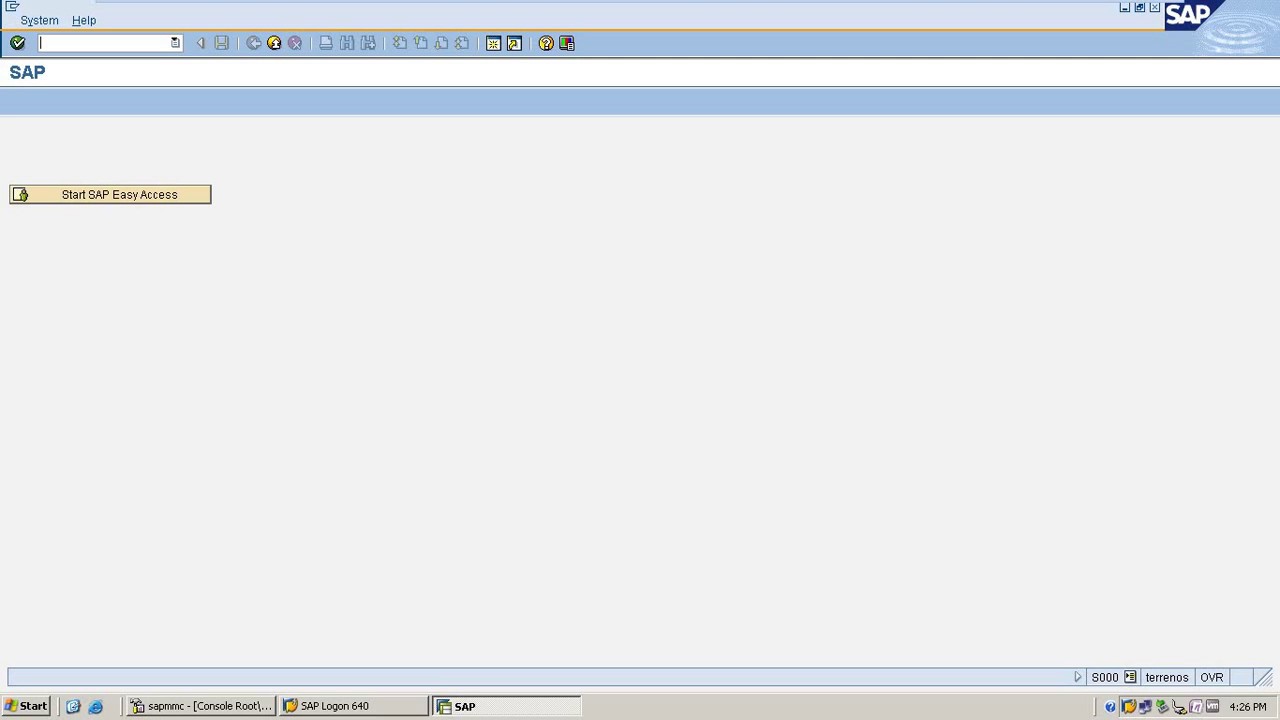Switch to SAP Logon 640 taskbar window
The width and height of the screenshot is (1280, 720).
click(354, 706)
